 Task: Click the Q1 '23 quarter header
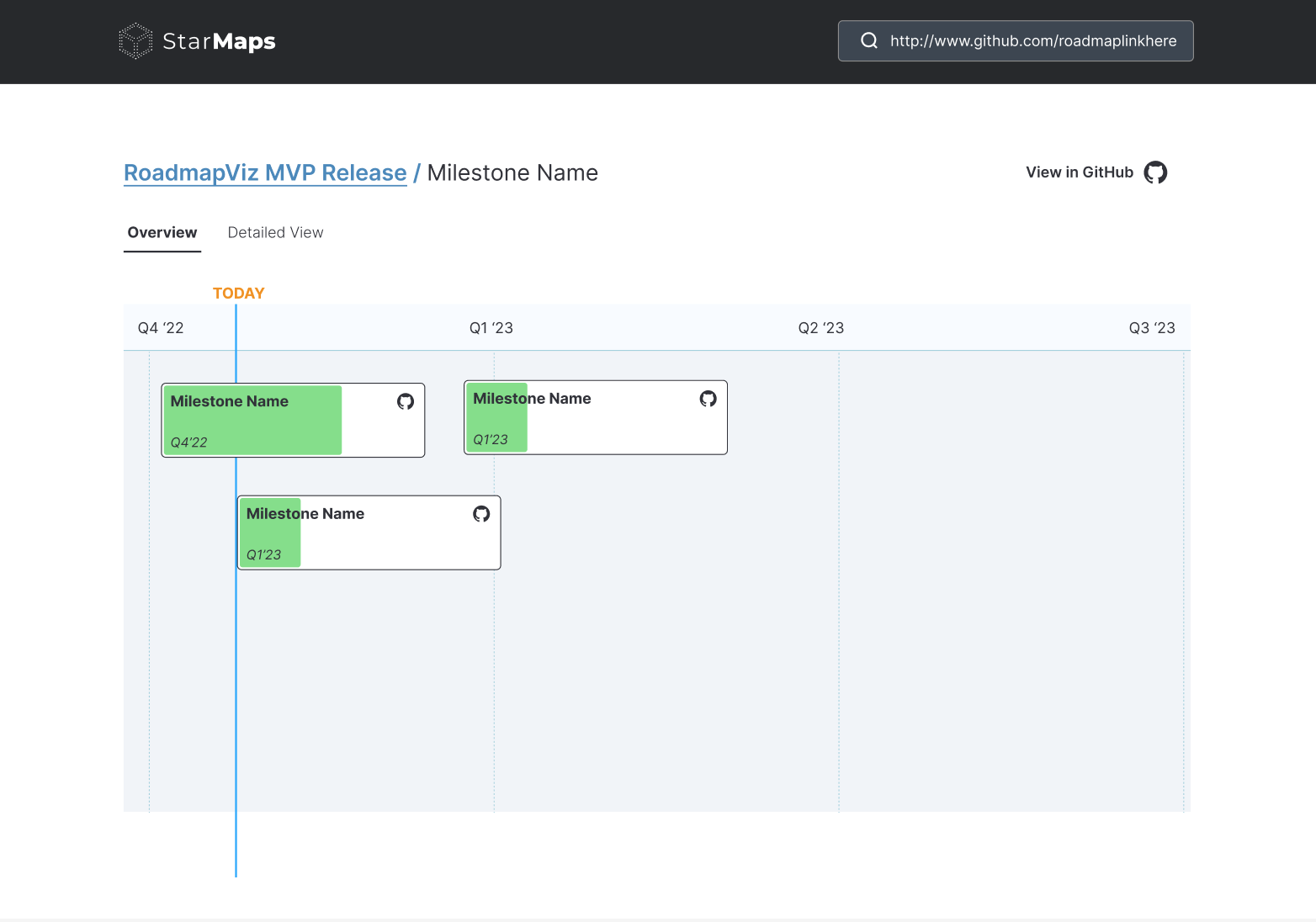pos(491,327)
